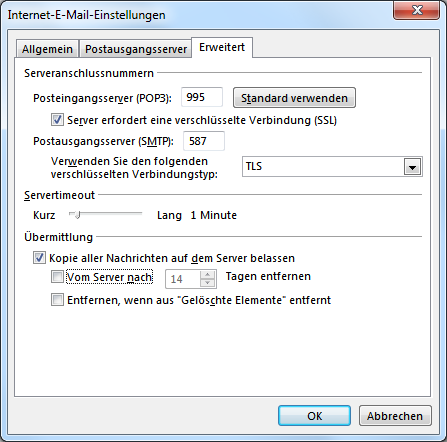
Task: Enable Entfernen wenn aus Gelöschte Elemente entfernt
Action: coord(57,300)
